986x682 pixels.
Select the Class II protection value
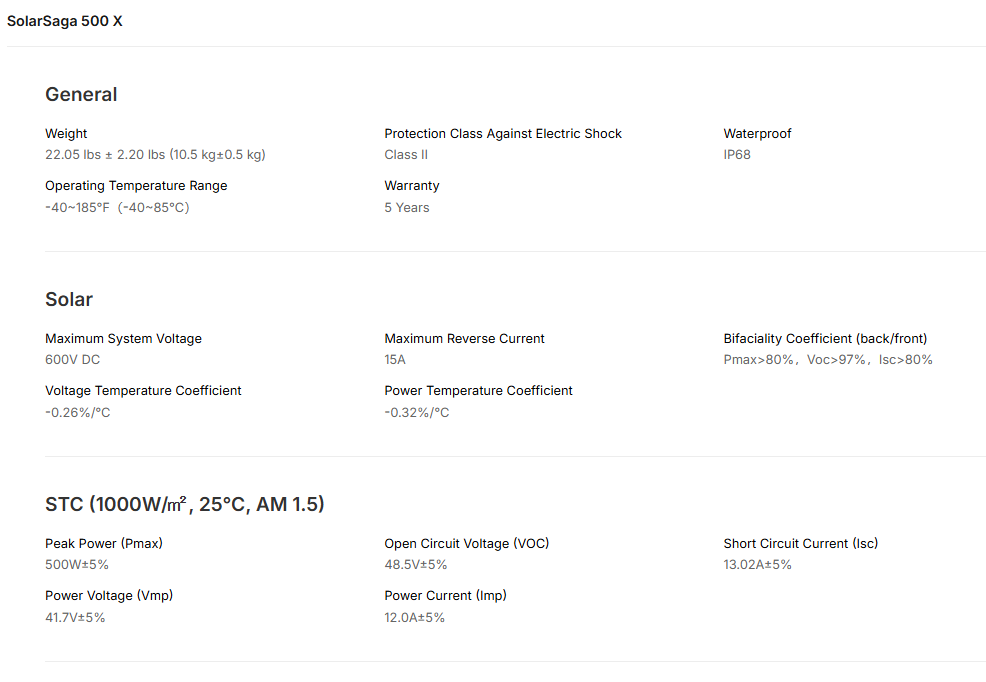point(406,155)
